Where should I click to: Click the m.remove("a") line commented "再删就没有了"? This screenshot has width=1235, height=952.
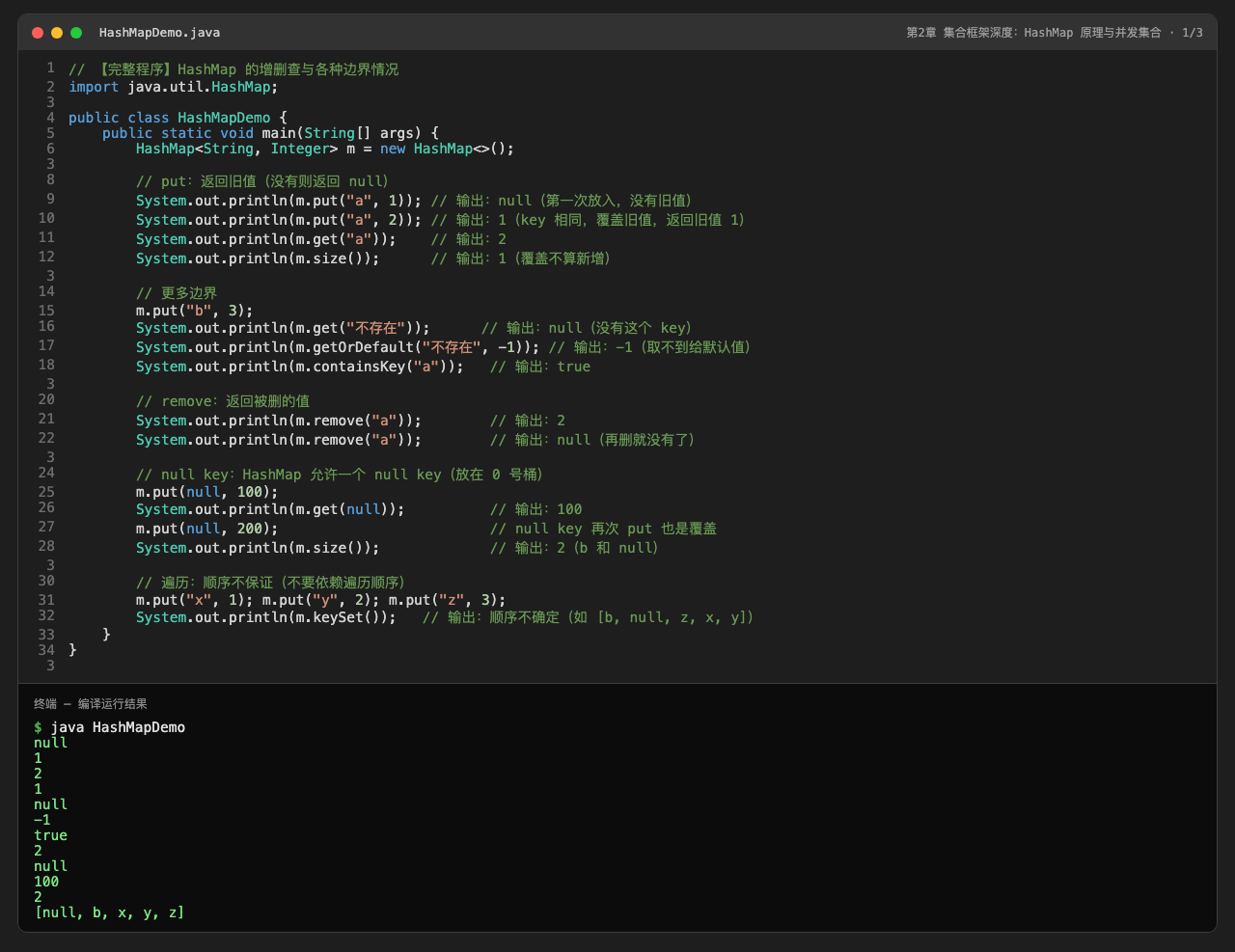[416, 440]
